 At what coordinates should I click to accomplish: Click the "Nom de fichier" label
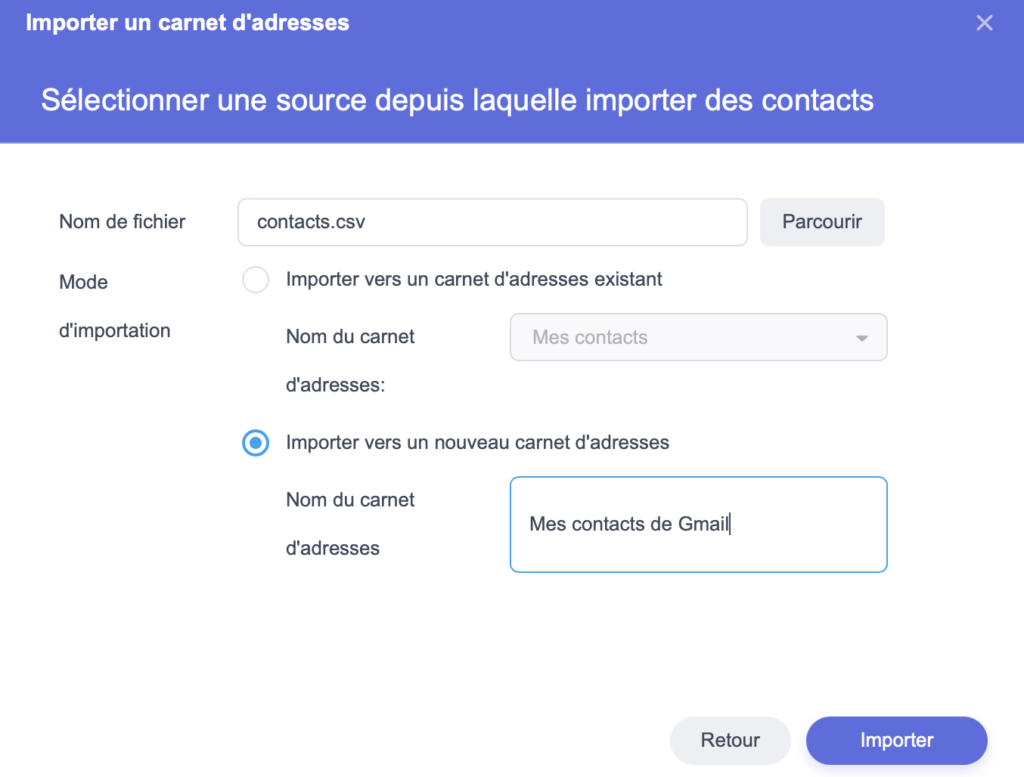coord(122,222)
